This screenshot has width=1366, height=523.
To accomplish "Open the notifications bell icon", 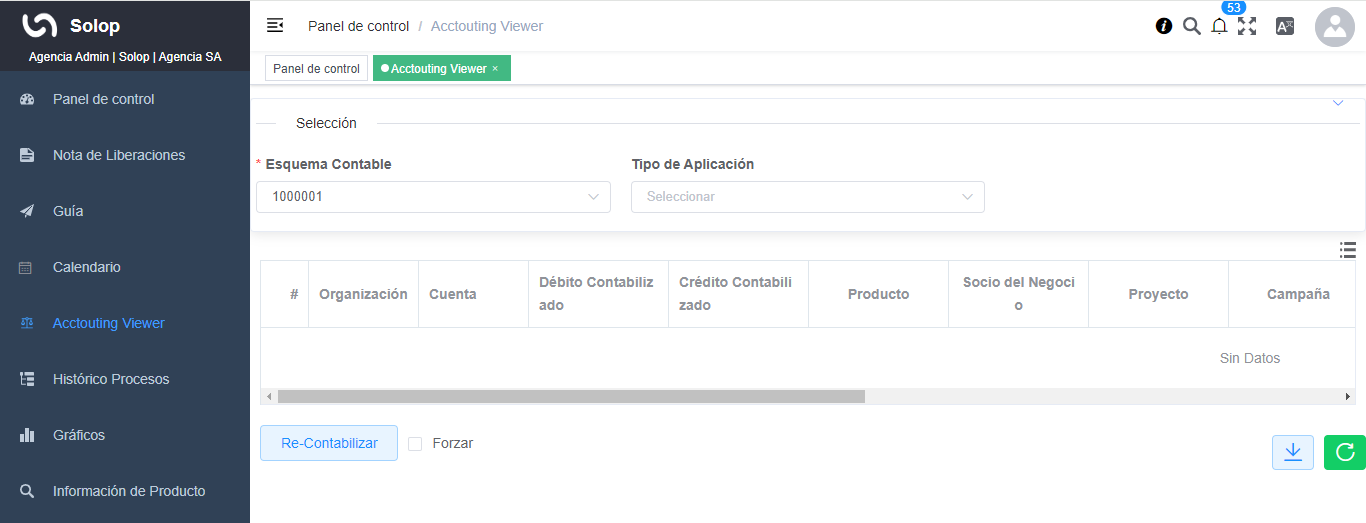I will click(1219, 27).
